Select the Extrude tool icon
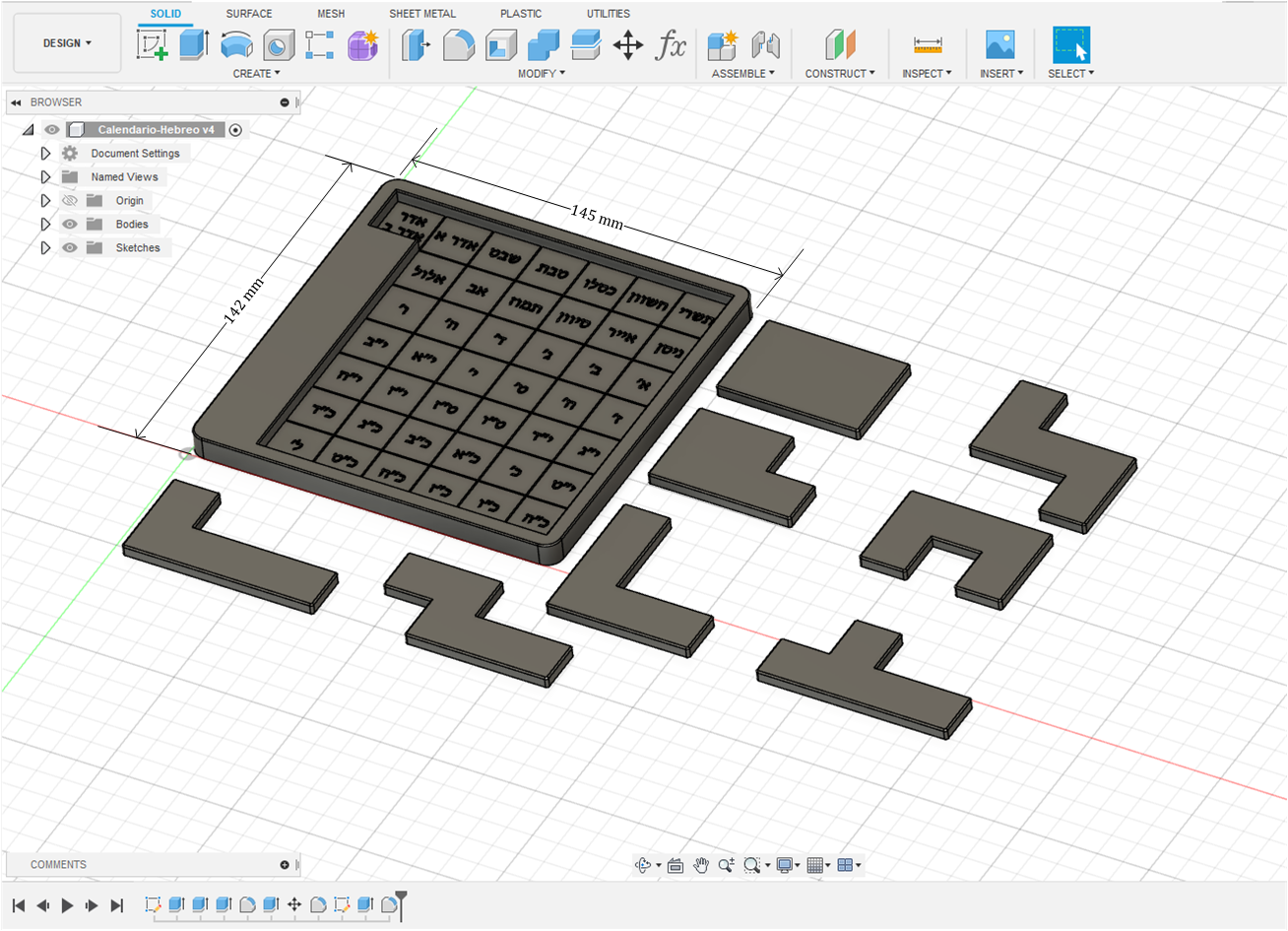The height and width of the screenshot is (931, 1288). 194,44
